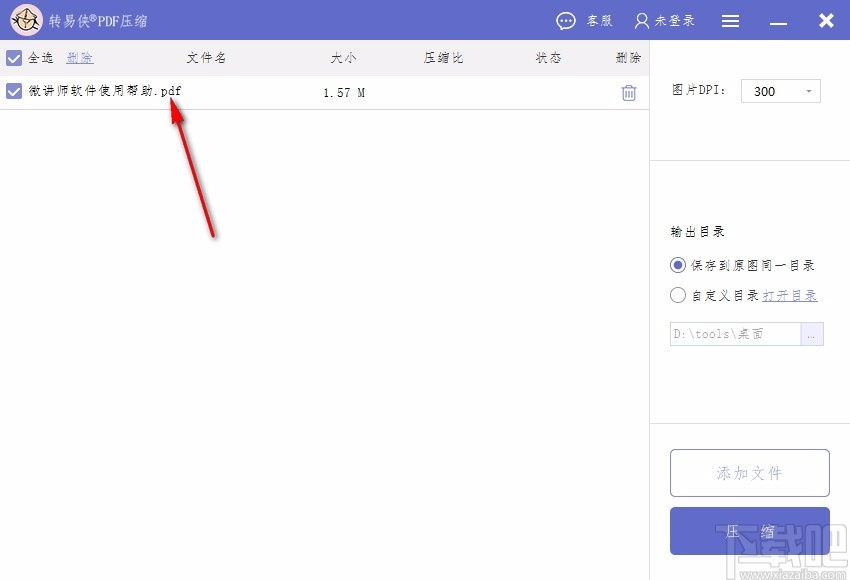Open customer service via the chat bubble icon
The height and width of the screenshot is (580, 850).
[x=566, y=20]
